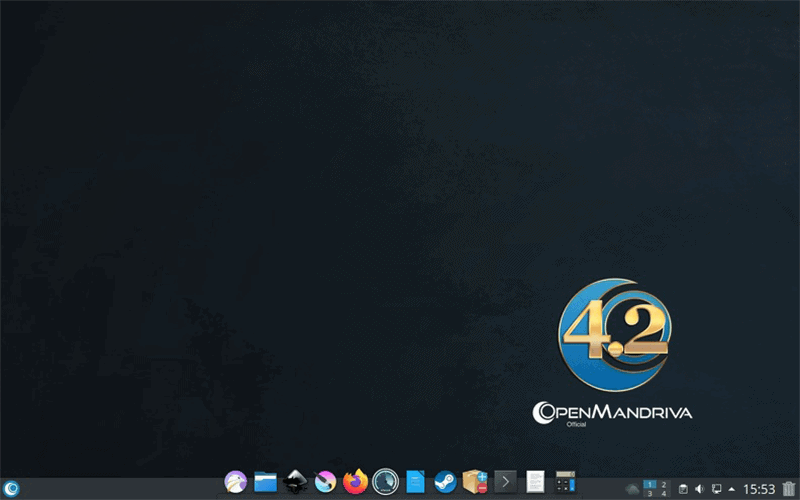Image resolution: width=800 pixels, height=500 pixels.
Task: Open the calculator application
Action: click(566, 483)
